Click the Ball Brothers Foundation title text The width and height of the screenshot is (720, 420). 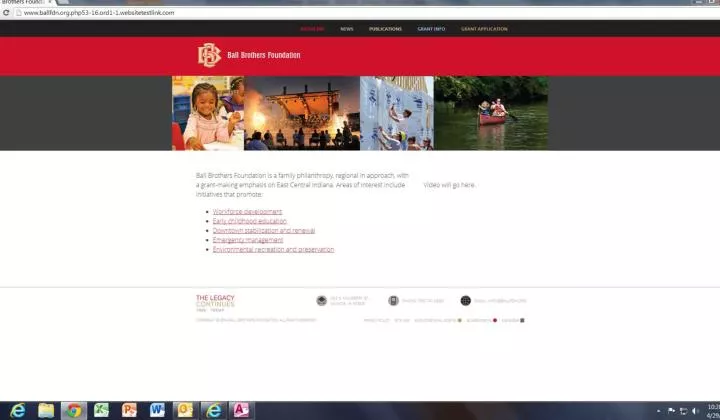[x=264, y=55]
